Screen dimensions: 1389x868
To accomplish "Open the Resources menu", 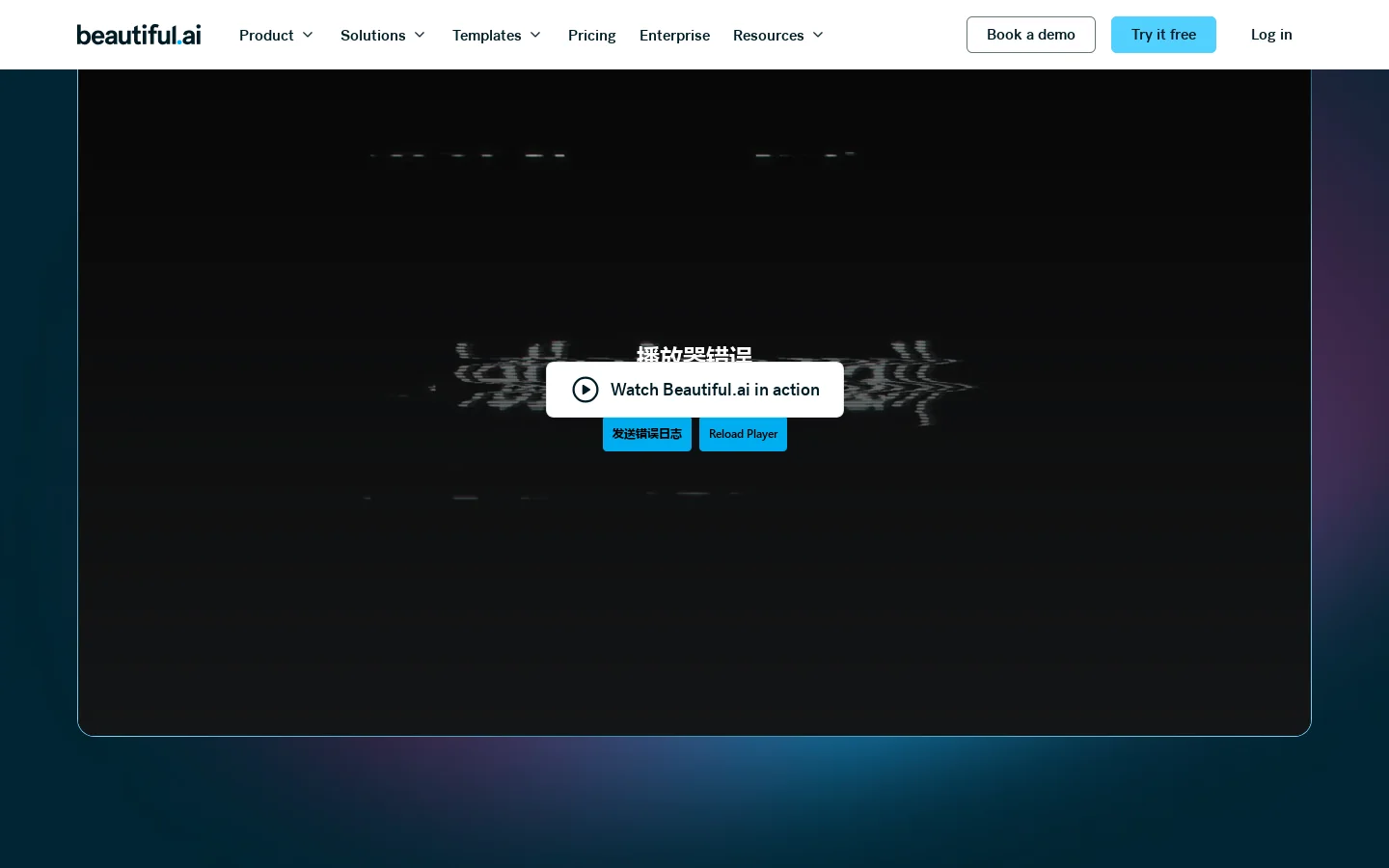I will pyautogui.click(x=778, y=35).
